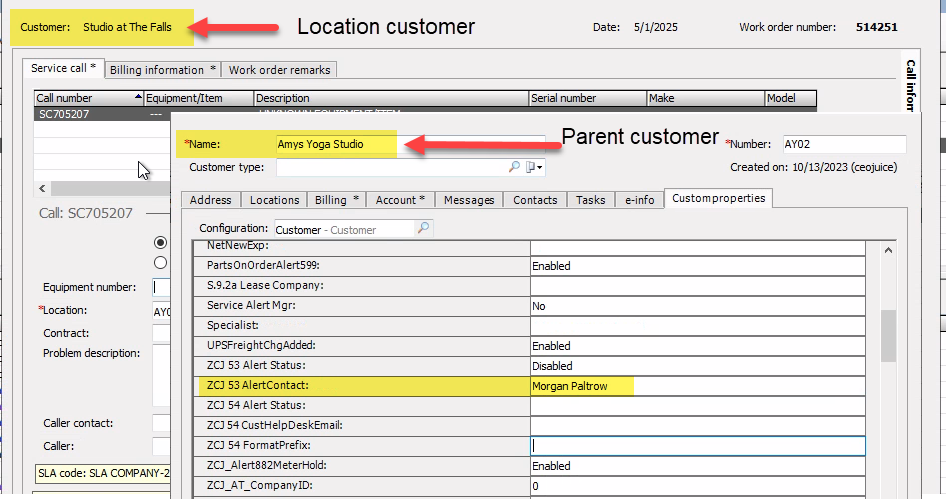The width and height of the screenshot is (946, 499).
Task: Select Custom properties tab
Action: 719,198
